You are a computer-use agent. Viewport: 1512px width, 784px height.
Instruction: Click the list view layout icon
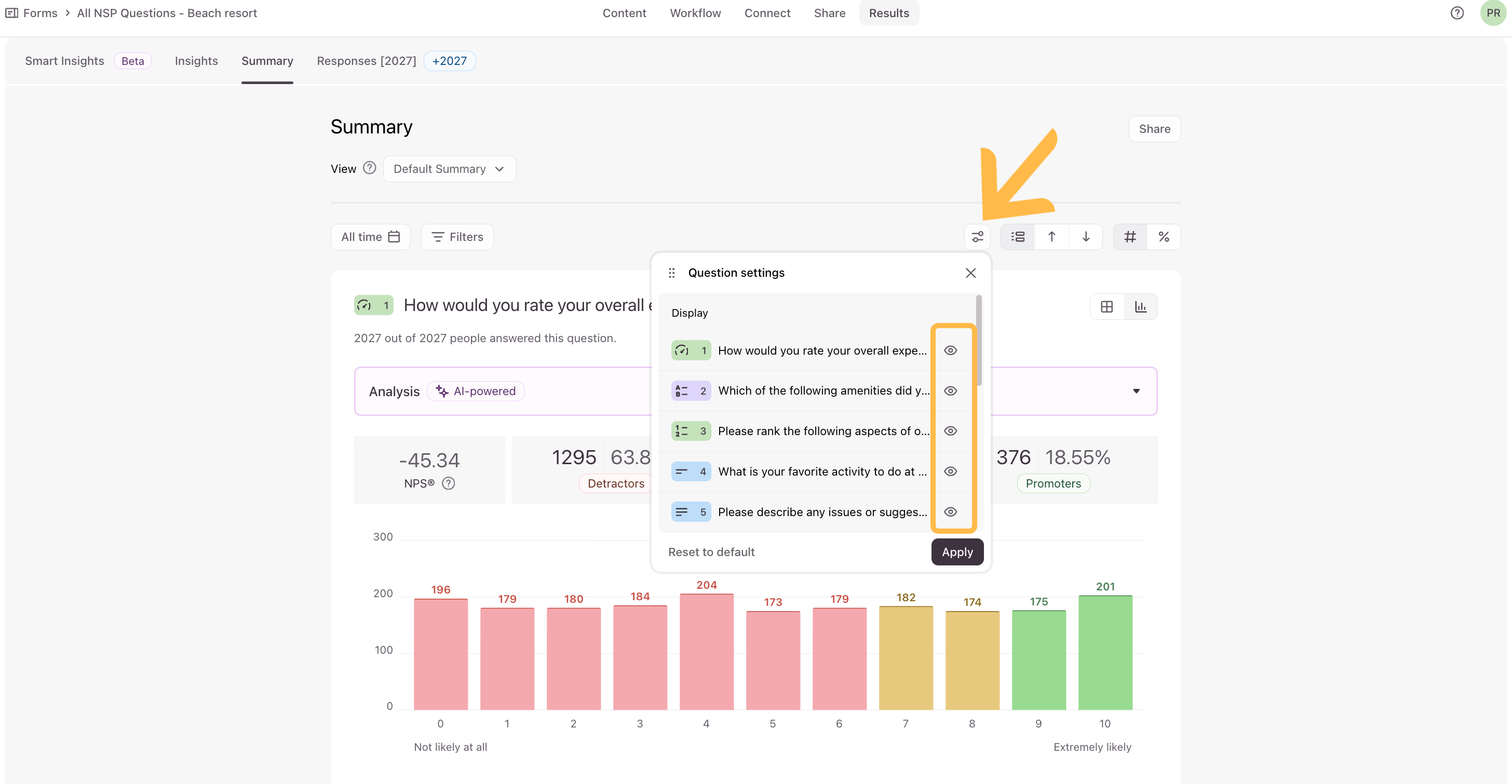click(x=1018, y=236)
